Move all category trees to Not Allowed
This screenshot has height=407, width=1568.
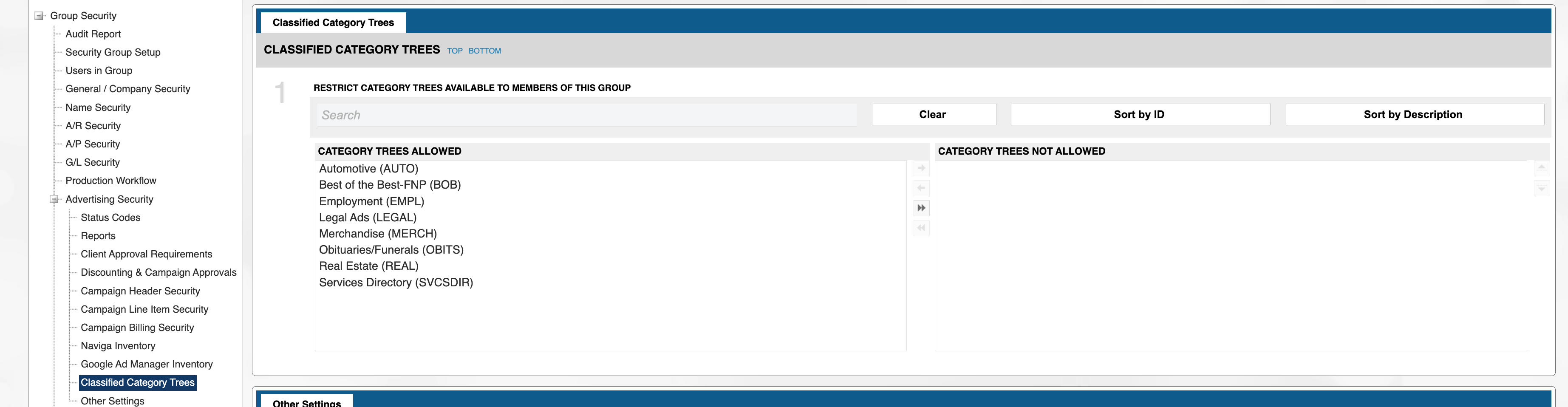921,208
